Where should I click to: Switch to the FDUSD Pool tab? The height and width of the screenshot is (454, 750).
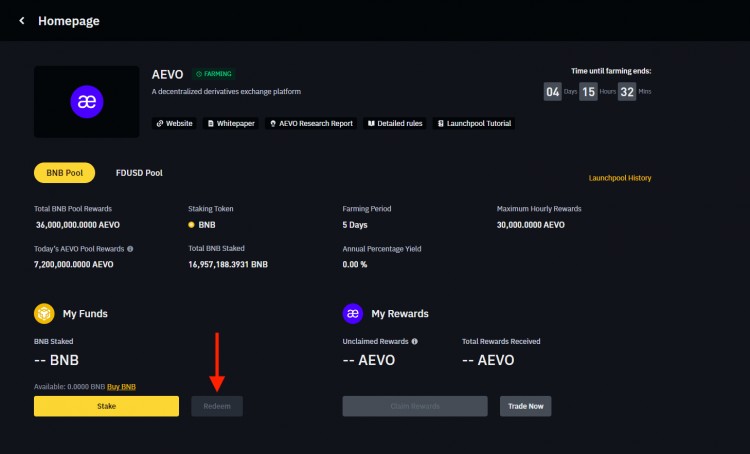coord(139,173)
